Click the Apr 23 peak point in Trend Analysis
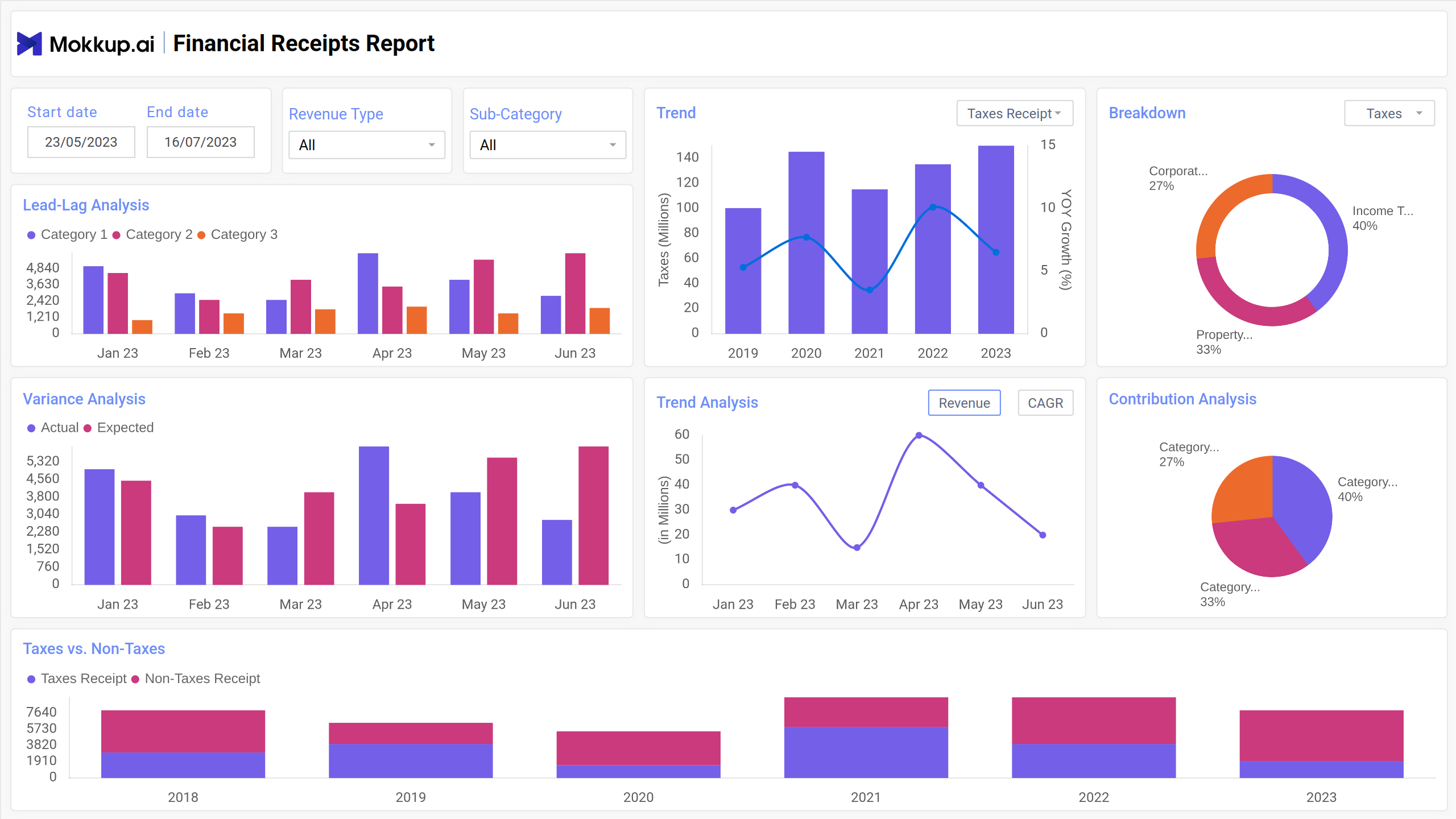Screen dimensions: 1456x819 pyautogui.click(x=919, y=436)
